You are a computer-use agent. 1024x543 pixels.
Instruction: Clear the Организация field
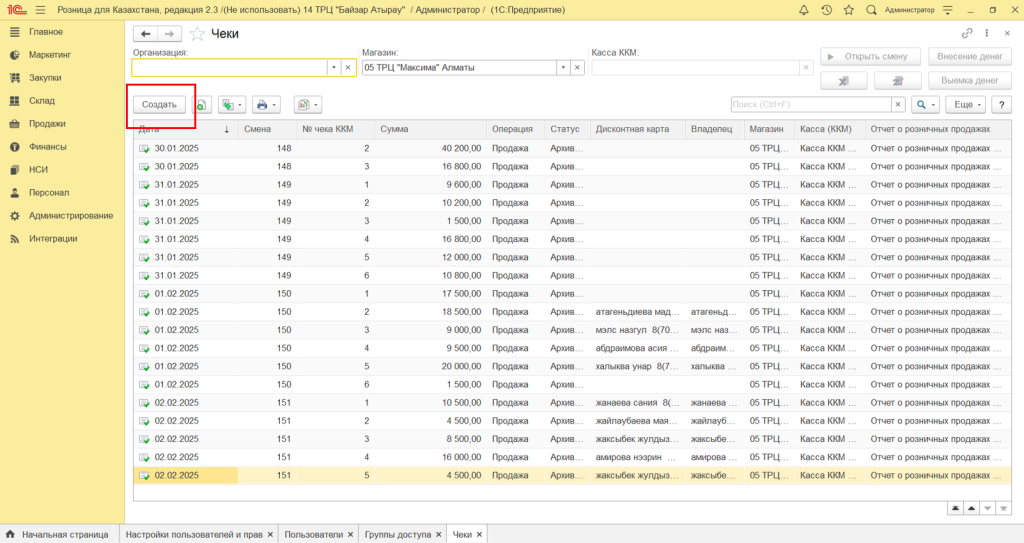point(348,67)
